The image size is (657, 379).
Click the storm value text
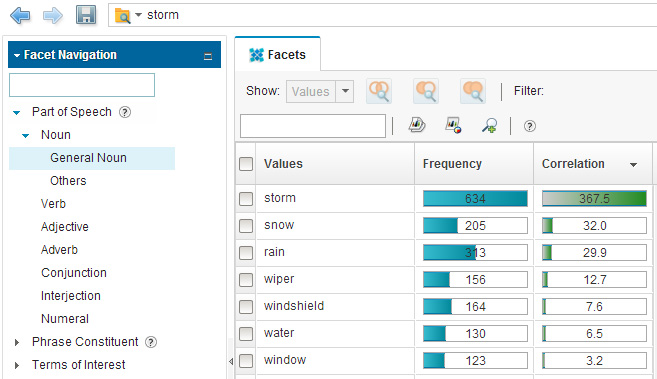coord(280,198)
